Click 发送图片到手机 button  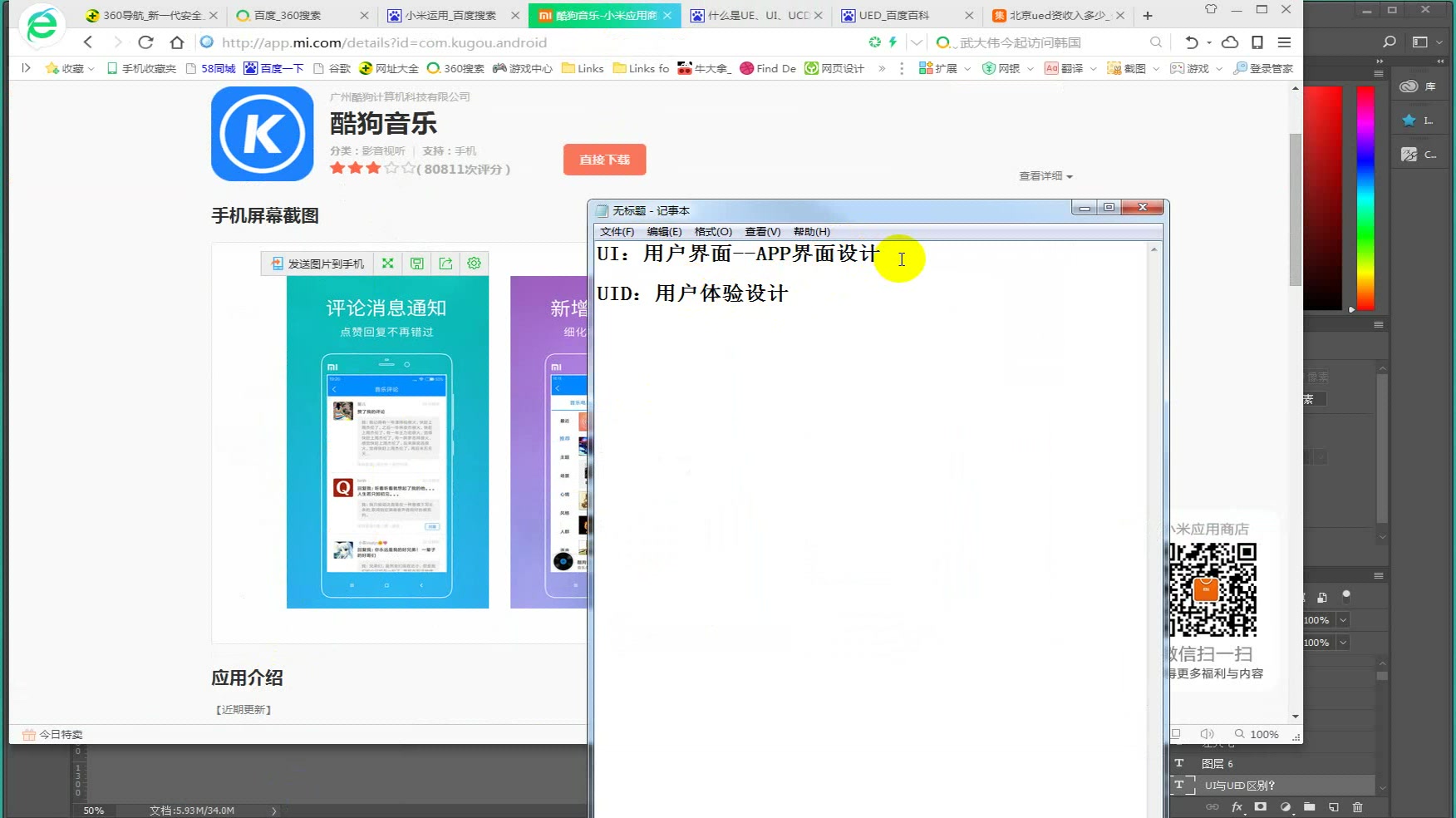317,264
